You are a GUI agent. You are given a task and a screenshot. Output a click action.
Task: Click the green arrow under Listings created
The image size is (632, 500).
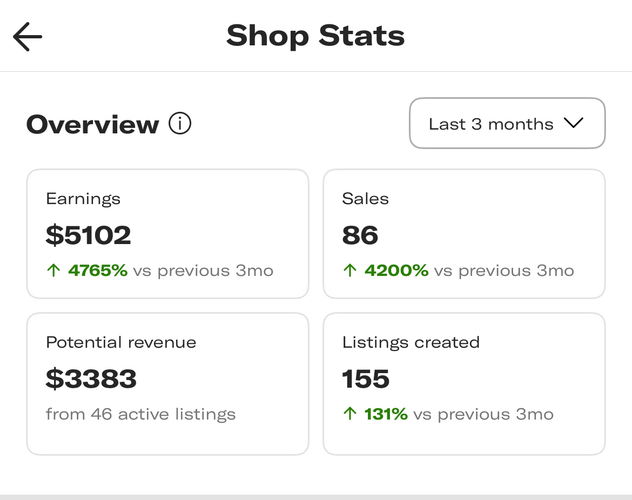349,414
